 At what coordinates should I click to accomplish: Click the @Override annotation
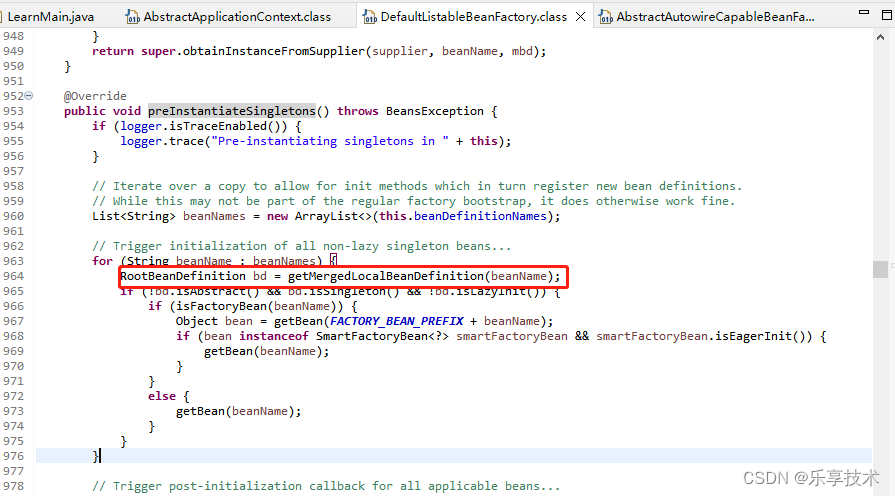[95, 96]
